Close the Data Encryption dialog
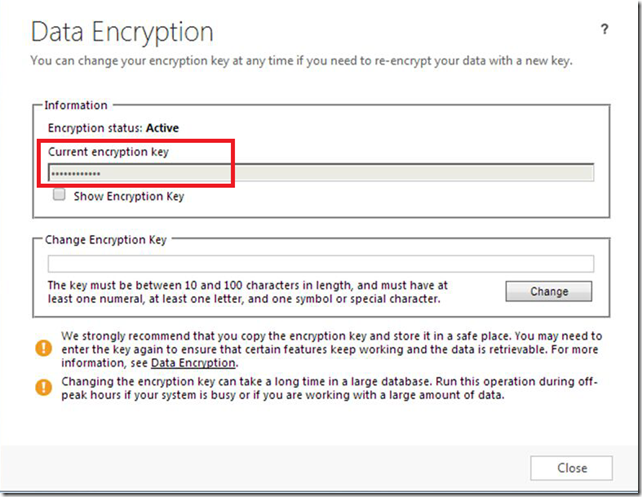This screenshot has width=642, height=497. (x=572, y=468)
